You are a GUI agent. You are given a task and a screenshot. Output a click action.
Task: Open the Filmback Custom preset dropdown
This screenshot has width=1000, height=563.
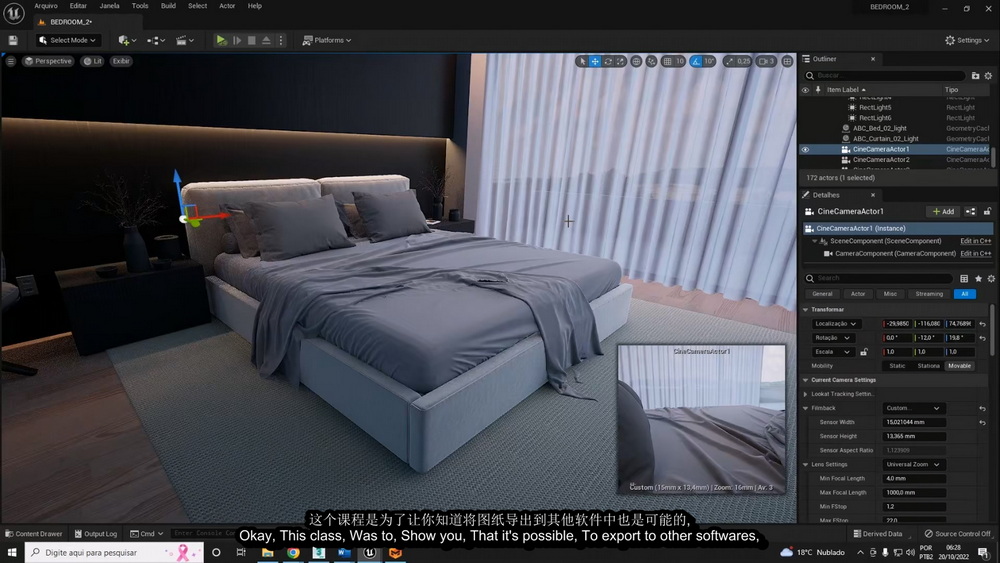click(x=913, y=408)
